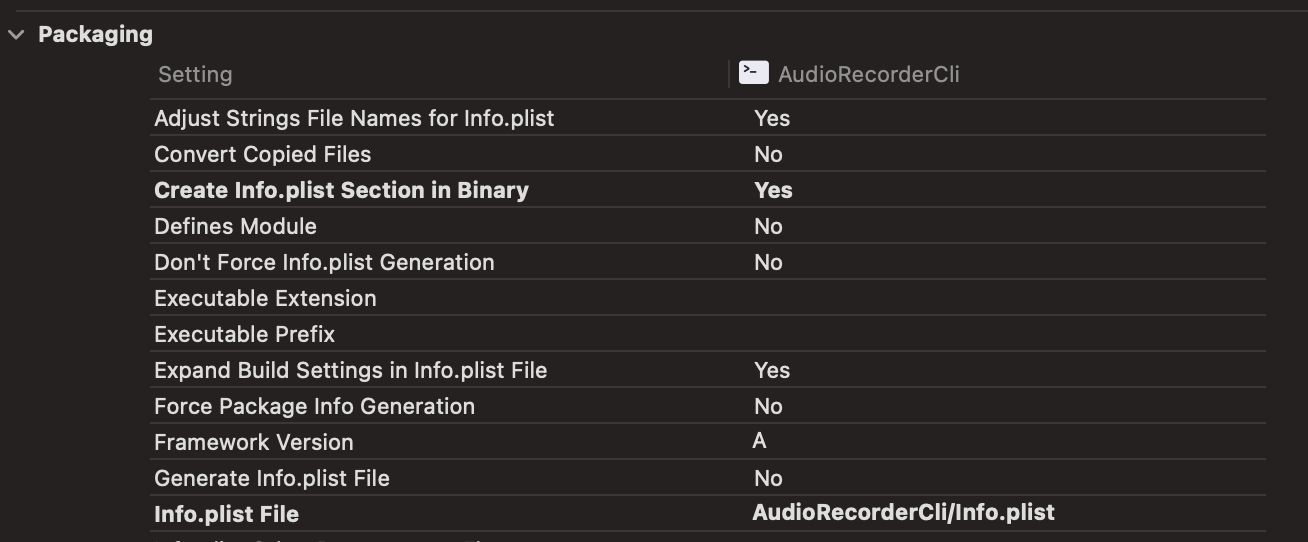Select the Setting column header
The width and height of the screenshot is (1308, 542).
[x=195, y=74]
